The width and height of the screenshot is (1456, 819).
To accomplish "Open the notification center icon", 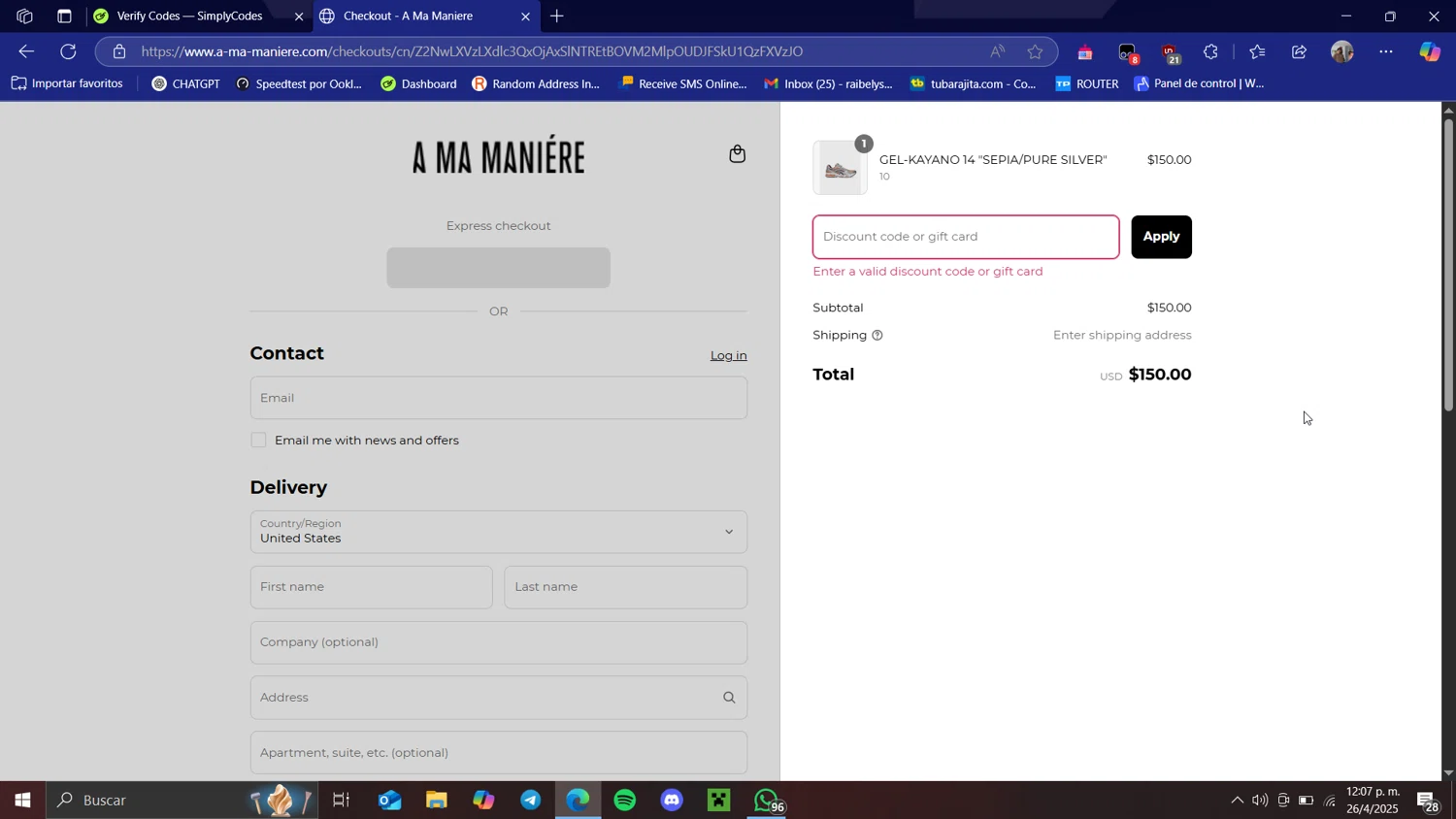I will (x=1428, y=801).
